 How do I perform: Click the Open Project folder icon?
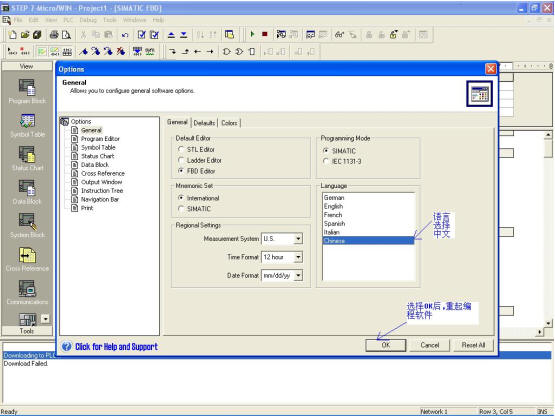coord(25,35)
